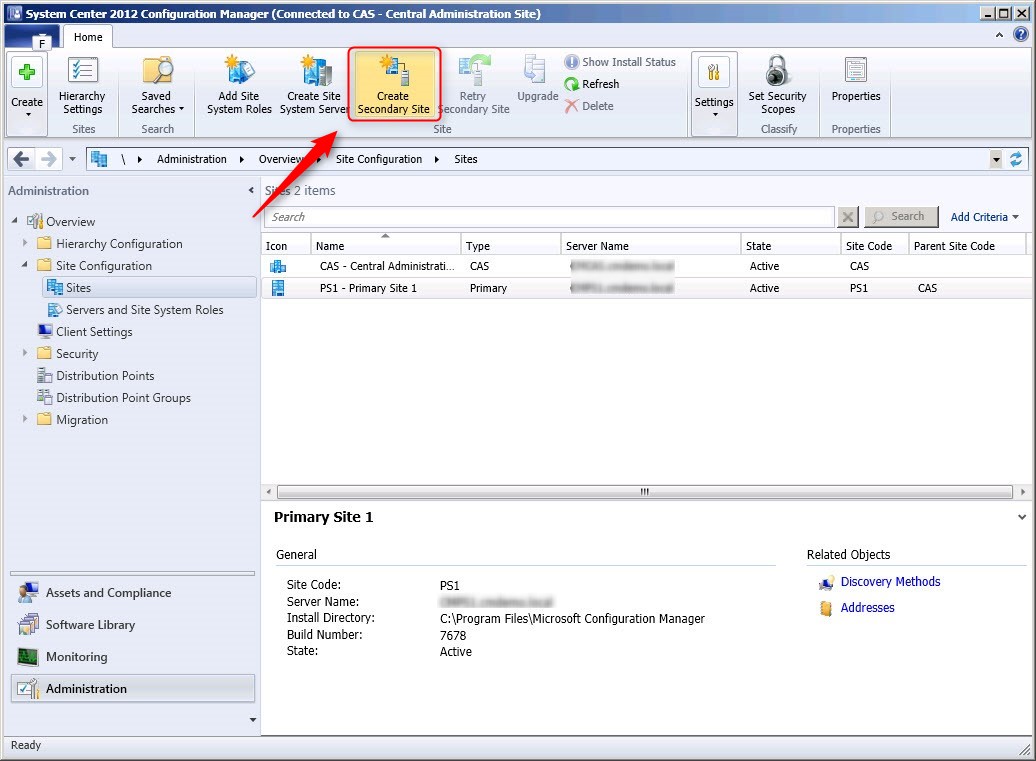Open Hierarchy Settings in the ribbon
Viewport: 1036px width, 761px height.
83,86
